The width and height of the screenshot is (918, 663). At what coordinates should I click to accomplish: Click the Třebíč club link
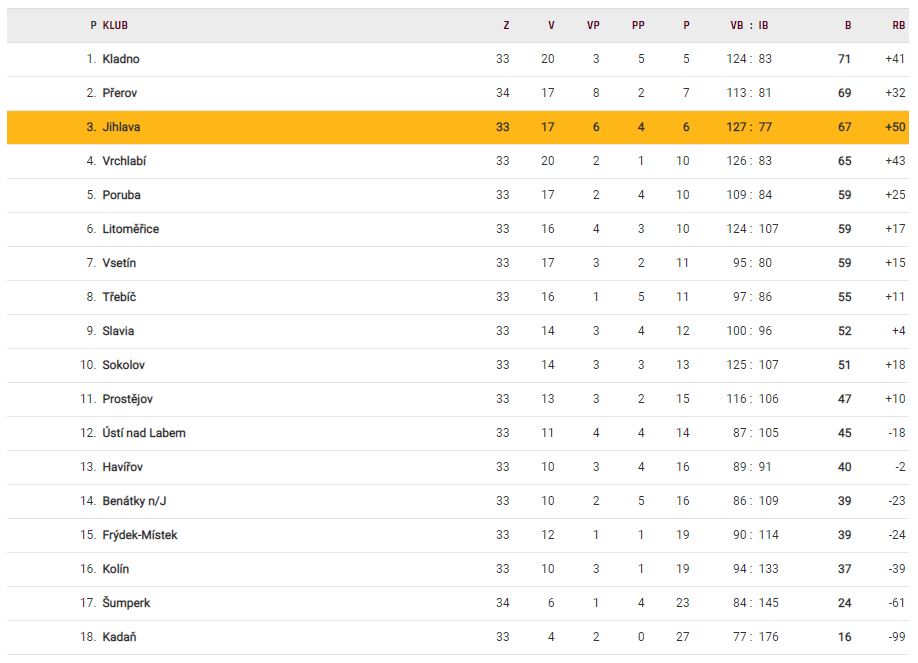point(118,297)
